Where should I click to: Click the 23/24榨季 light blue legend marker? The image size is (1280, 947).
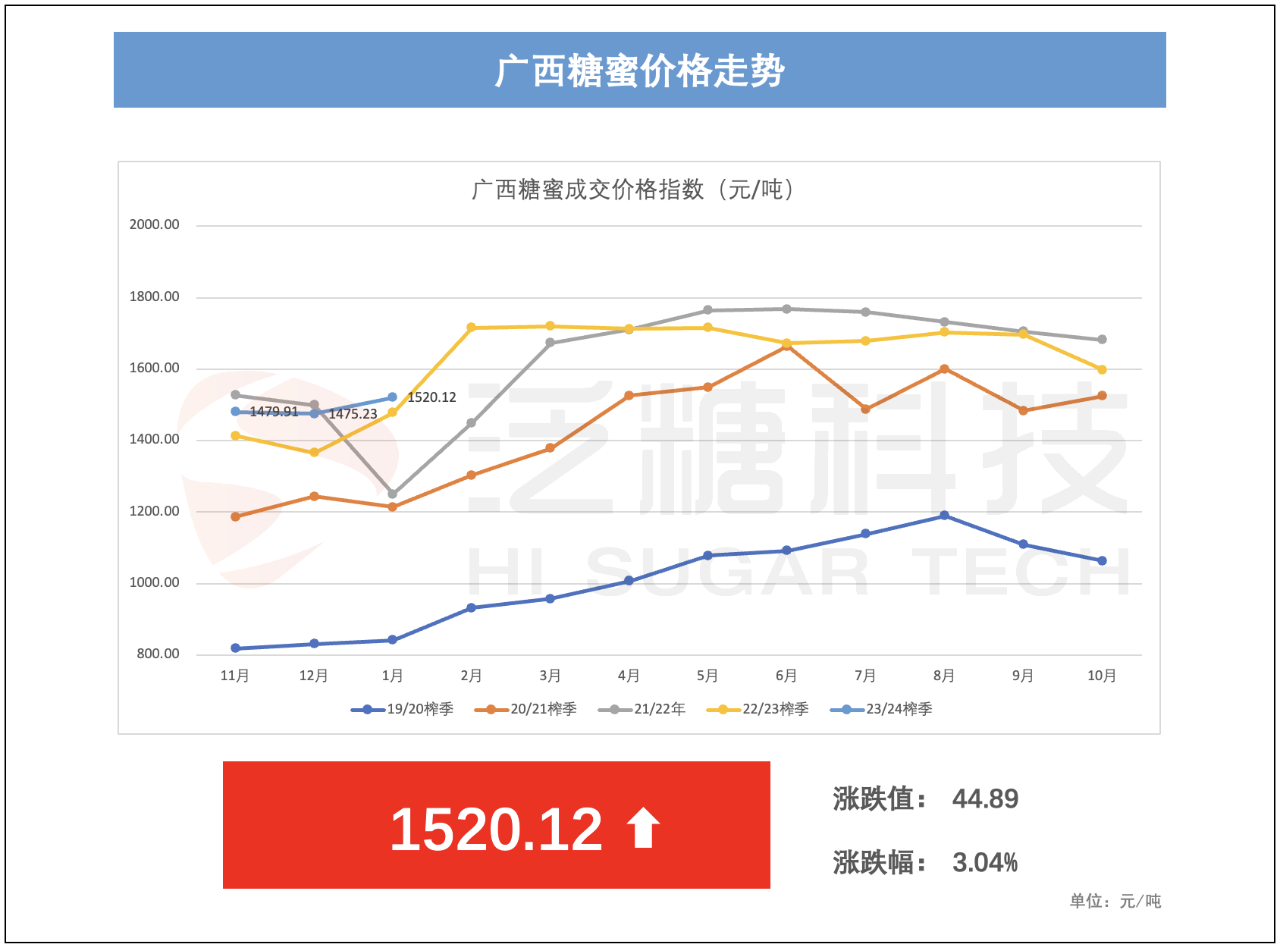click(x=846, y=709)
